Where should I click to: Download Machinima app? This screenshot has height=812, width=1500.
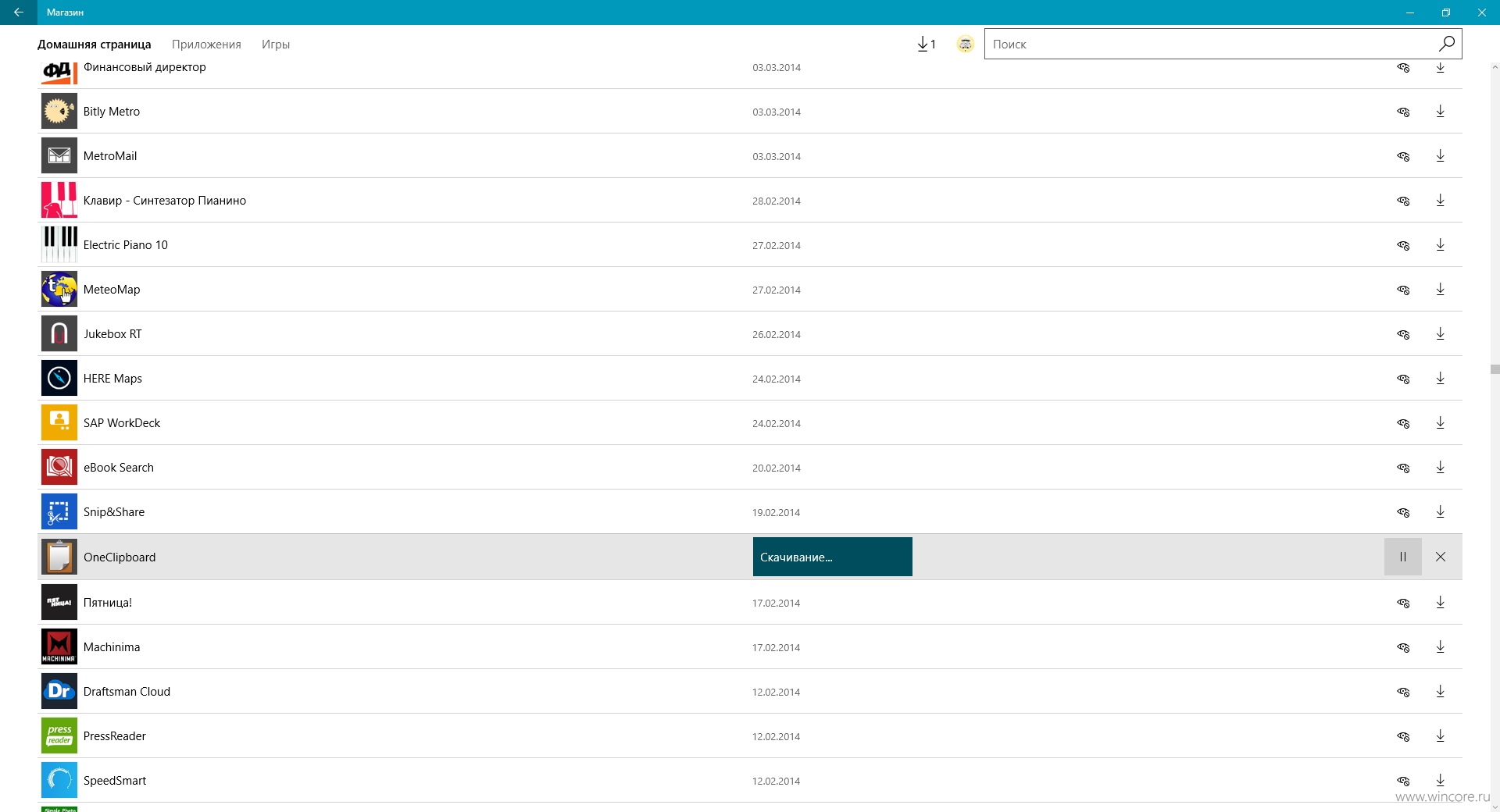1440,647
